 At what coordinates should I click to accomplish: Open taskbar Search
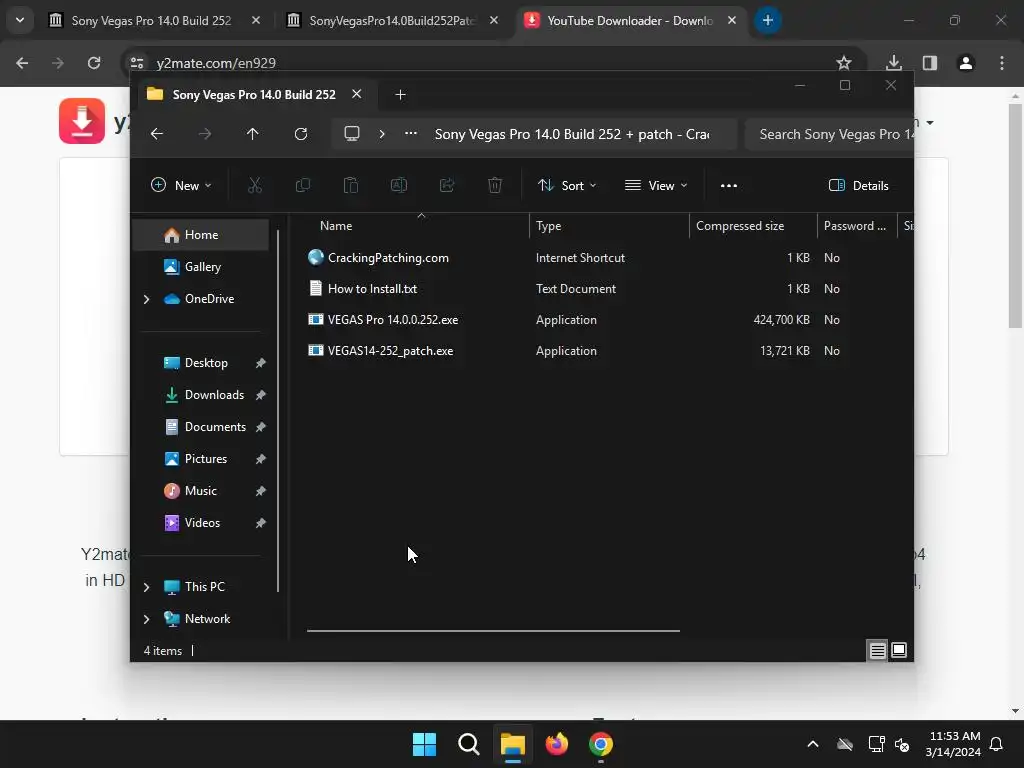(469, 744)
